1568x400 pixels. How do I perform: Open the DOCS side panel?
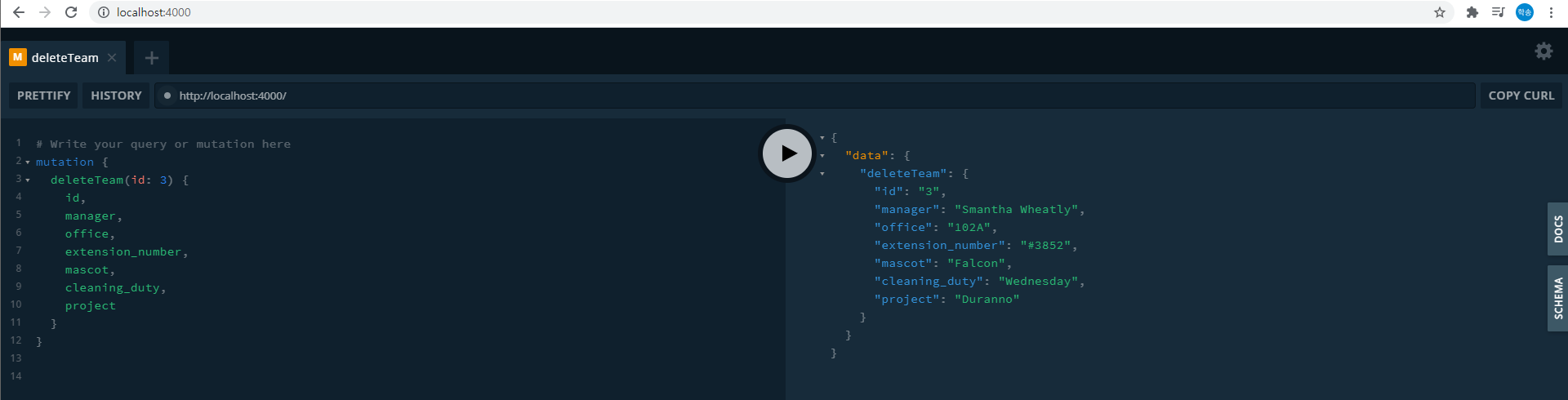pos(1558,229)
